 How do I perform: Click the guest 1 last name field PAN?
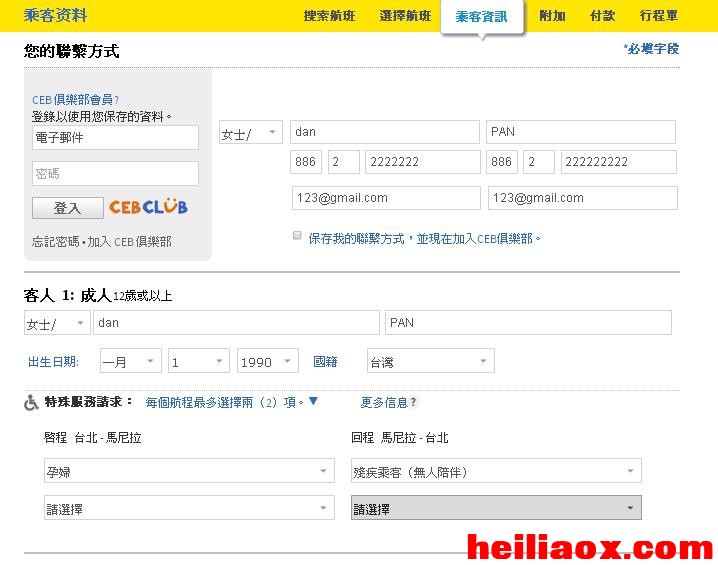528,323
